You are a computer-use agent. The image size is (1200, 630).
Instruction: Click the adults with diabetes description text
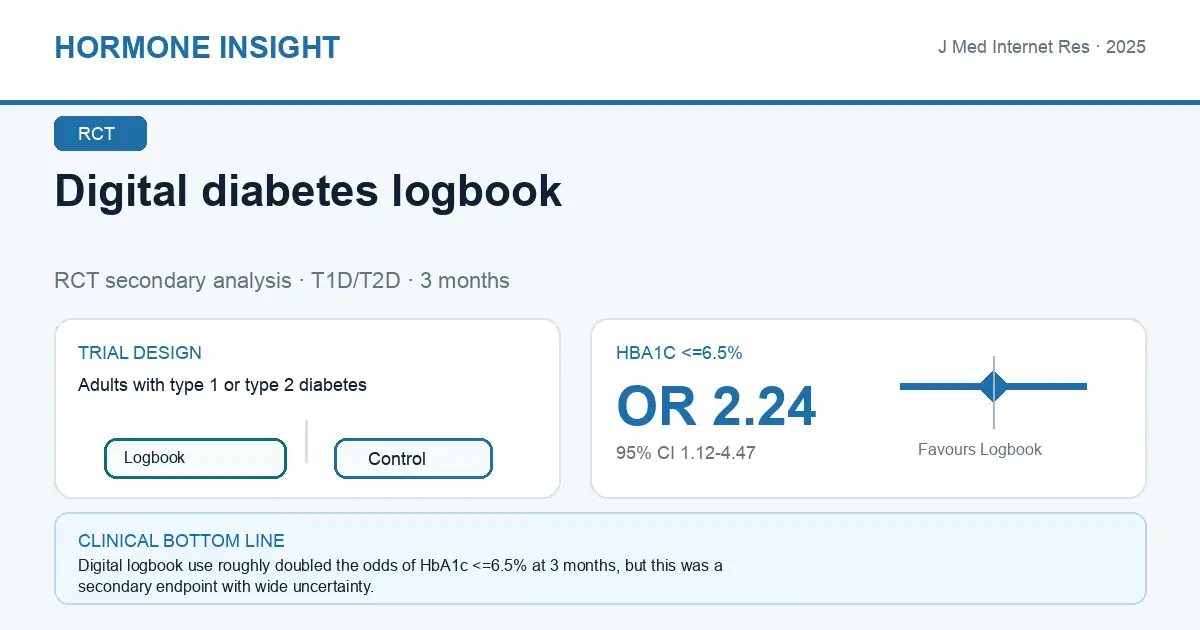(x=222, y=385)
